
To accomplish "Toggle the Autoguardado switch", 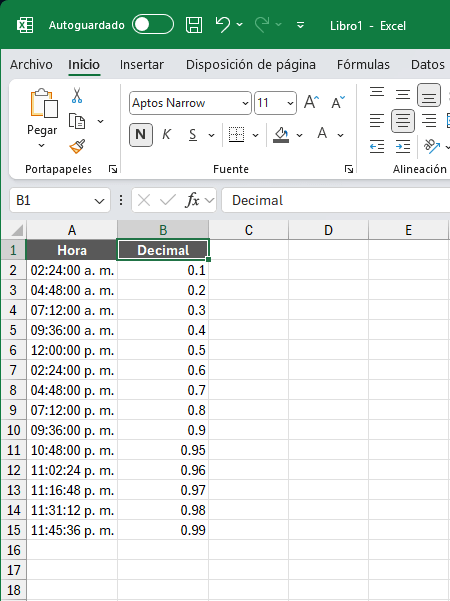I will [153, 25].
